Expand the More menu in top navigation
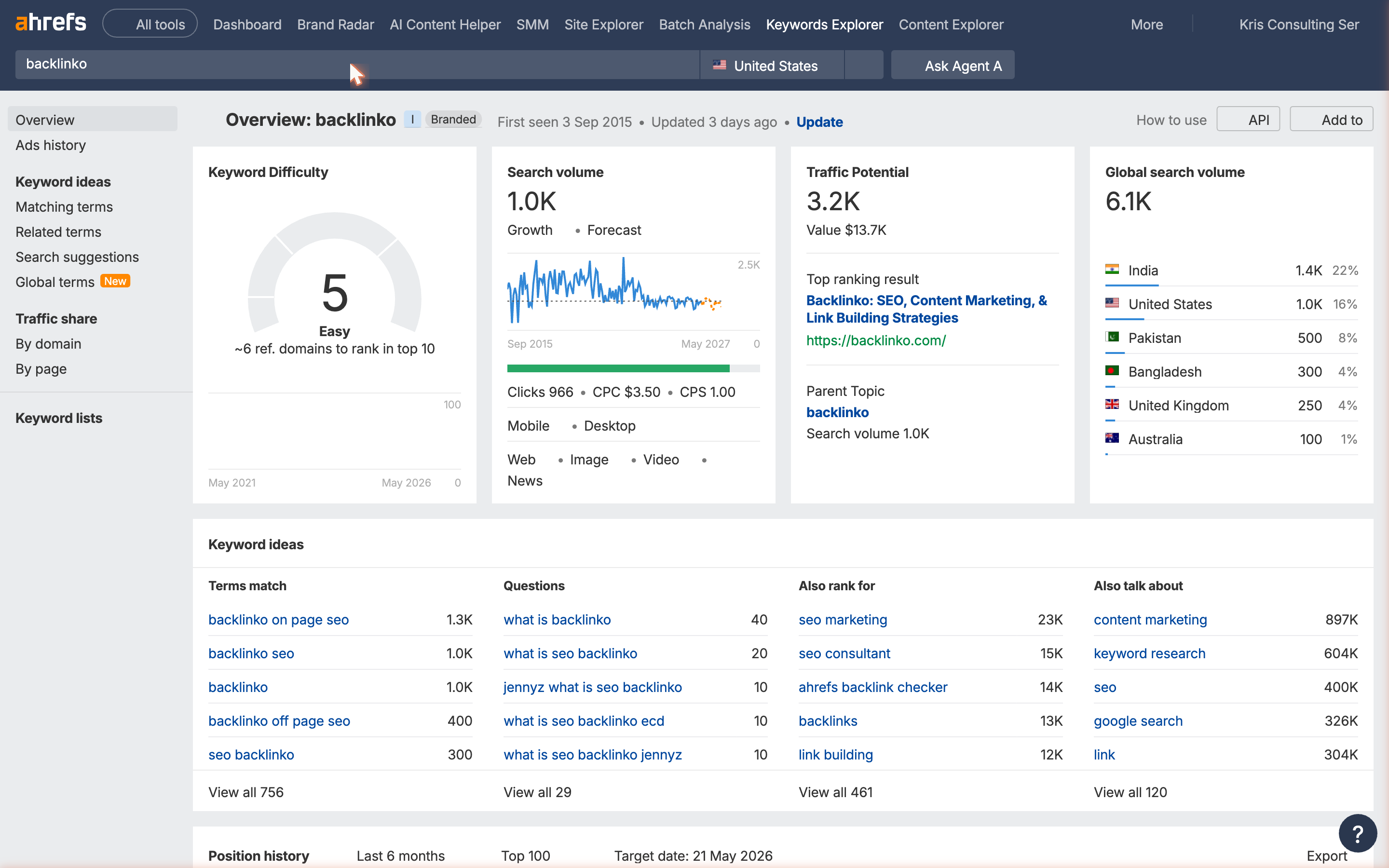Image resolution: width=1389 pixels, height=868 pixels. click(1146, 25)
